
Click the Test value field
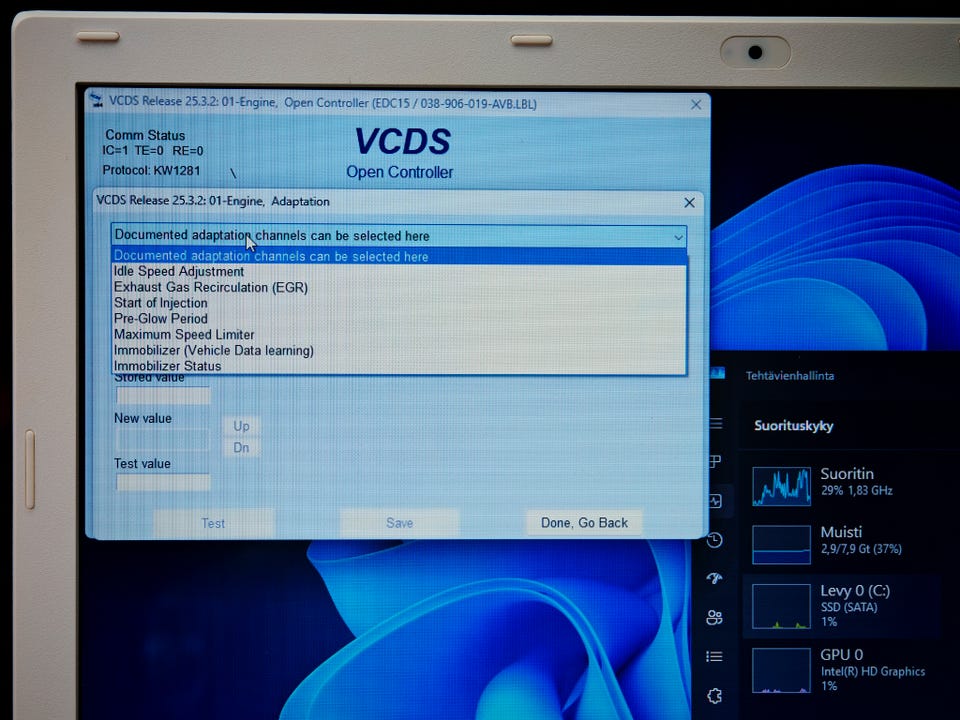click(x=163, y=482)
